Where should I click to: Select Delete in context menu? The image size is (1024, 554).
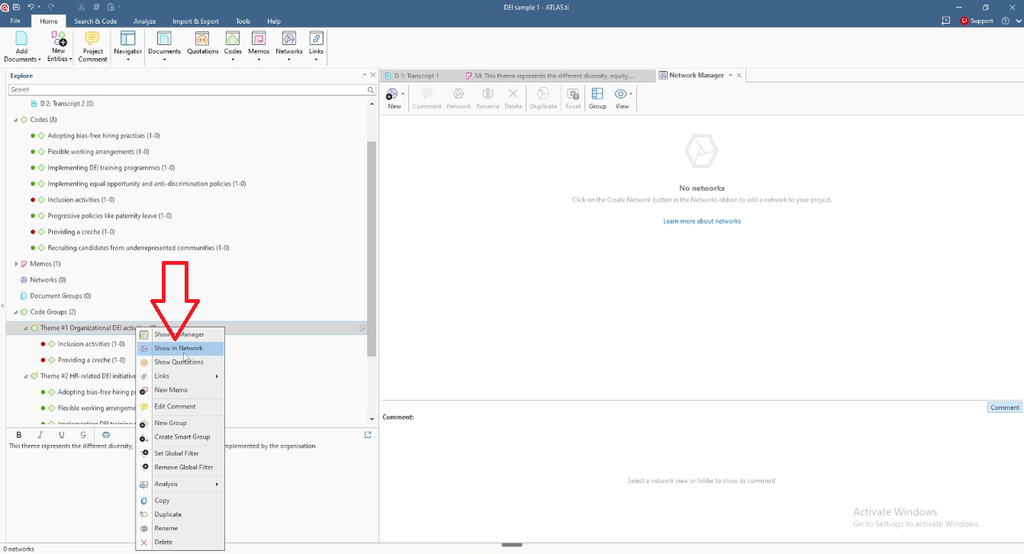(180, 542)
